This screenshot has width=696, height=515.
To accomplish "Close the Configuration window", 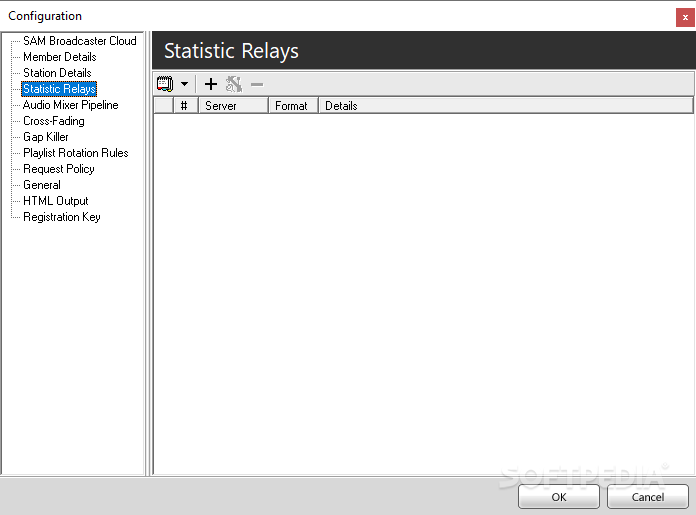I will 685,18.
